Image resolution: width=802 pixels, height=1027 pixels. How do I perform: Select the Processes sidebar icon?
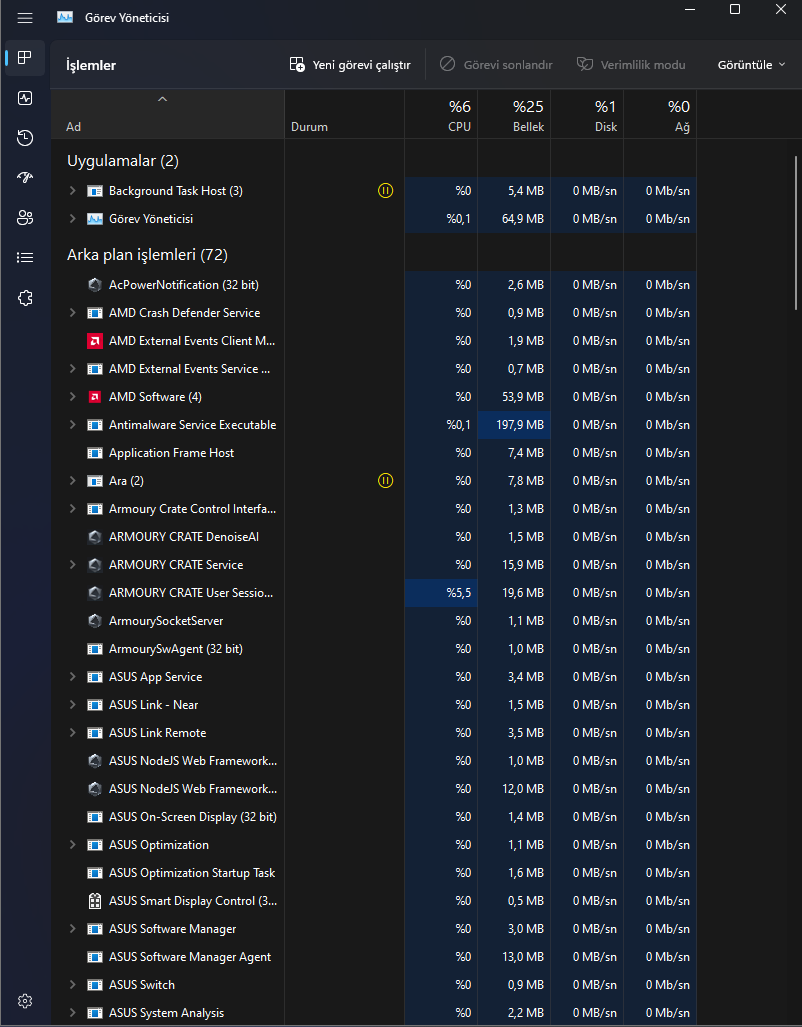click(x=25, y=58)
